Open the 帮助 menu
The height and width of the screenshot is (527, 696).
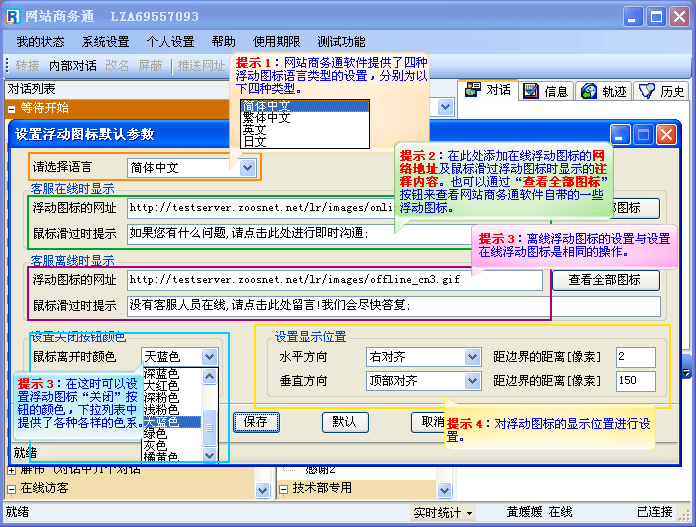point(223,42)
